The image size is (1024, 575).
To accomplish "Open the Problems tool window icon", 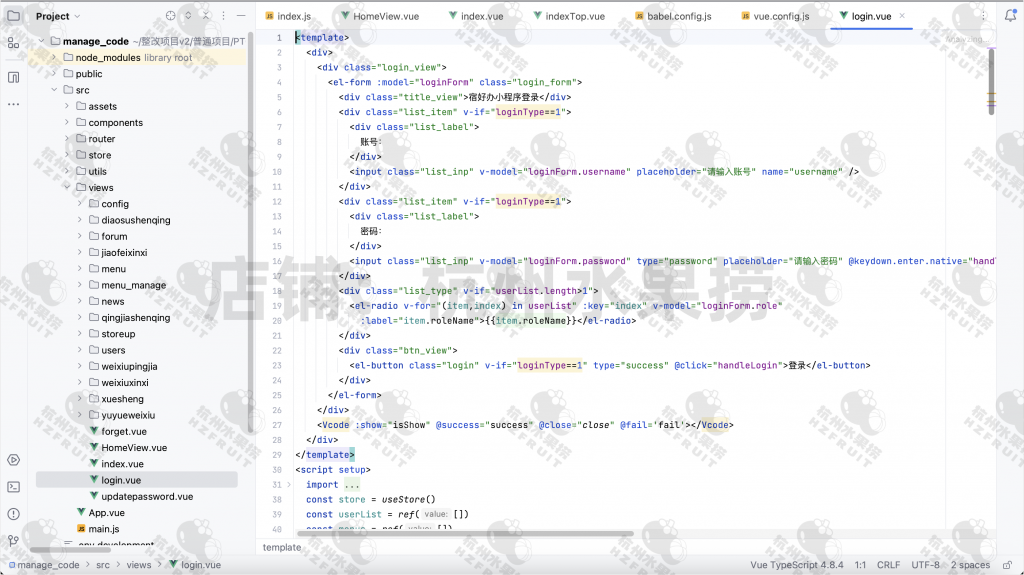I will click(x=13, y=513).
